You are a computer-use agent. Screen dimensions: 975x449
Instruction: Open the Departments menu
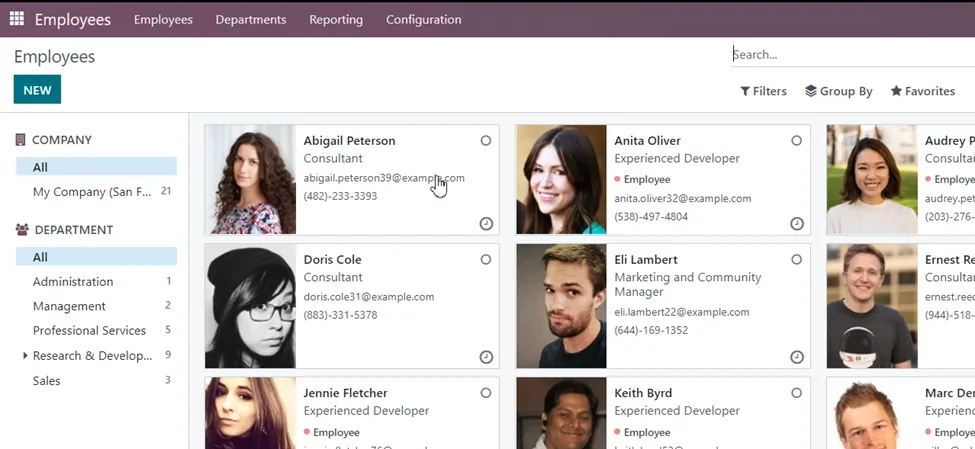(251, 19)
